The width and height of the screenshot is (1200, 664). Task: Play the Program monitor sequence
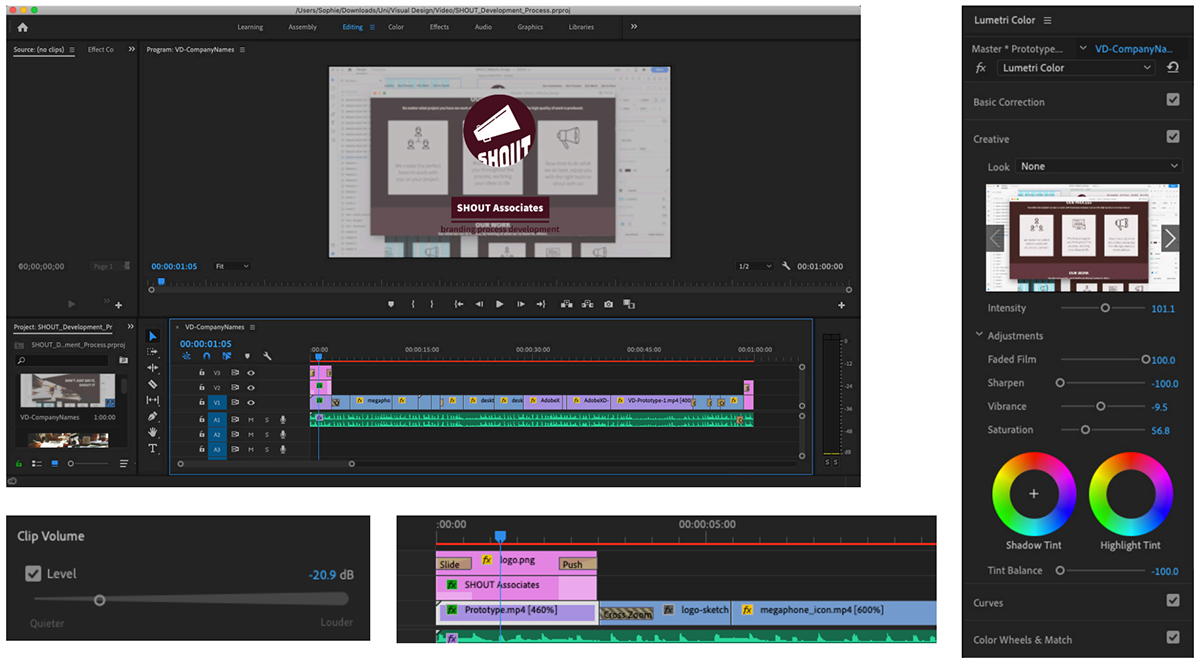click(x=499, y=304)
